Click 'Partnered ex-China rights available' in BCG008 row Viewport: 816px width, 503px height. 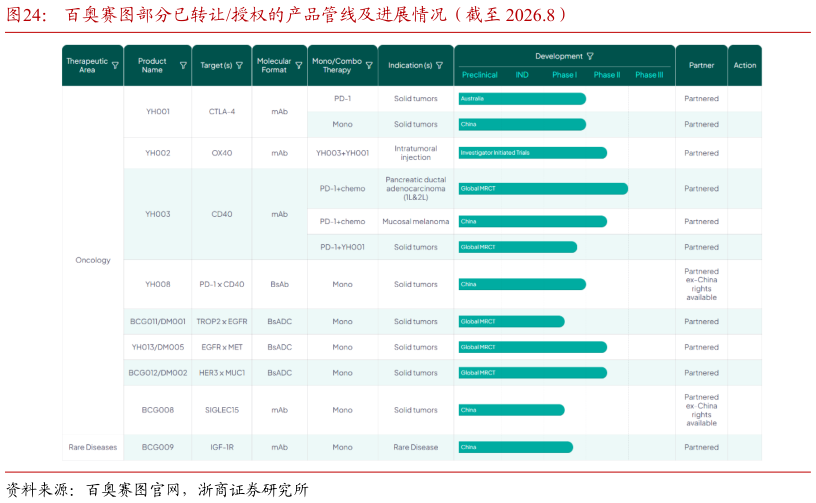click(x=702, y=410)
